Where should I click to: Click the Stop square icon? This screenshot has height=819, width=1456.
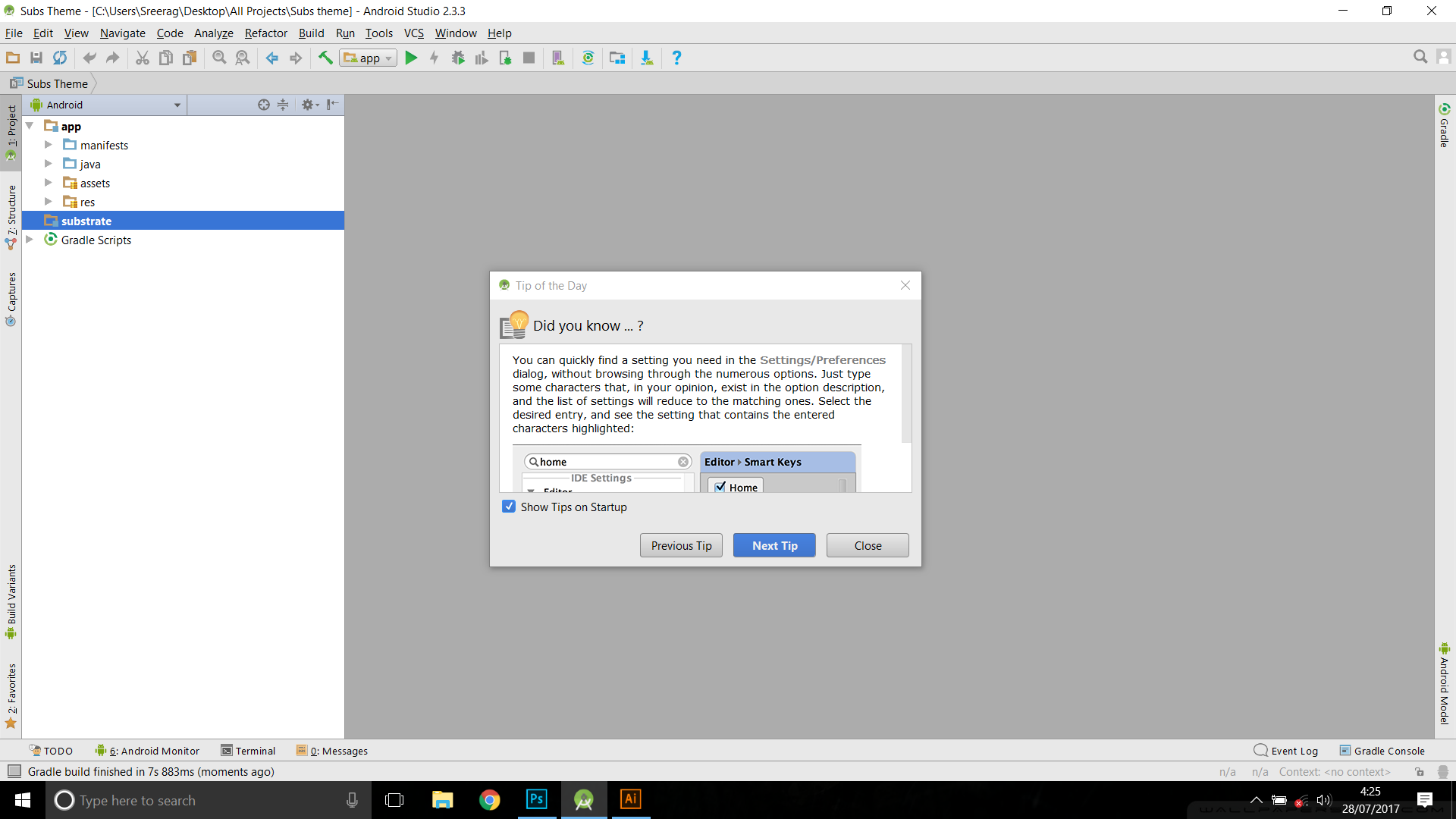[x=529, y=58]
